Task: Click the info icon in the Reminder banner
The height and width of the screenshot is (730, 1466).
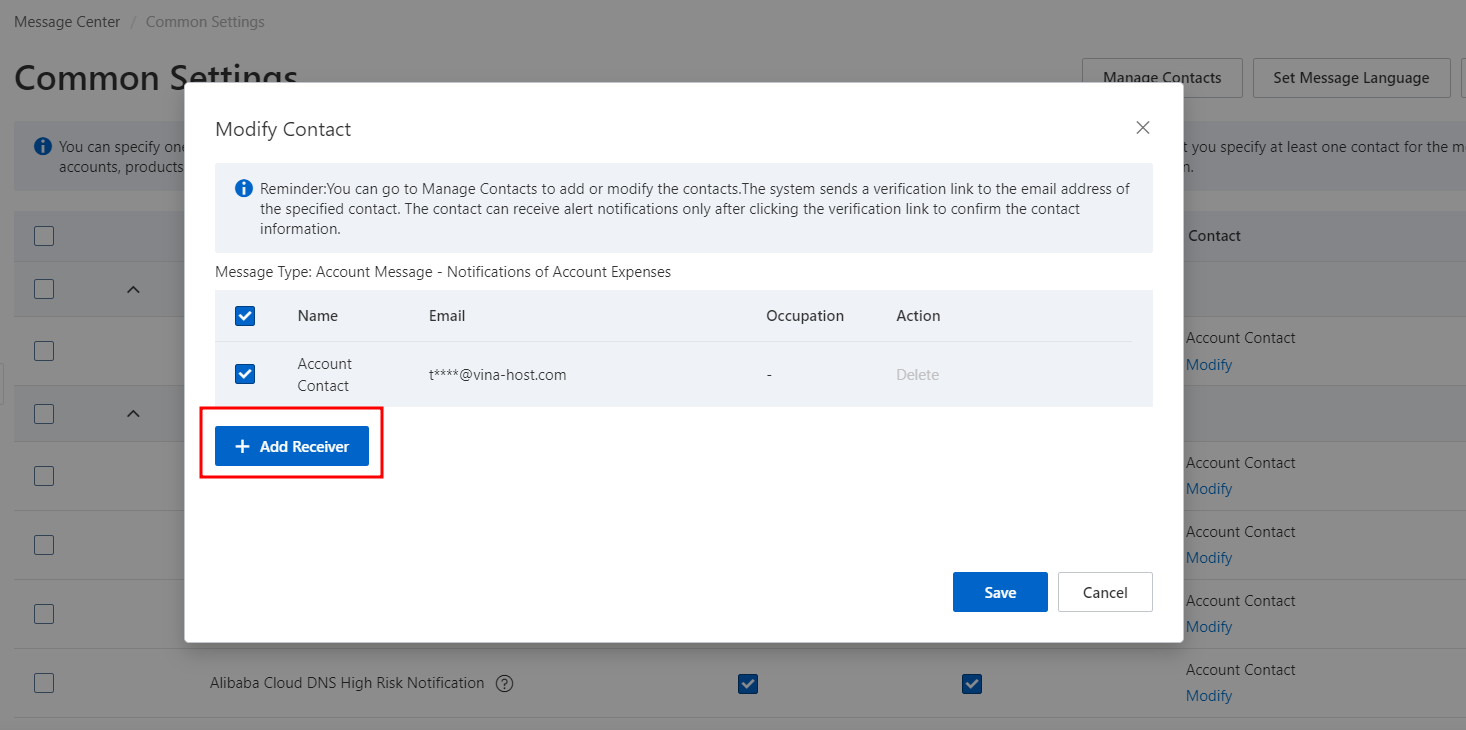Action: (243, 188)
